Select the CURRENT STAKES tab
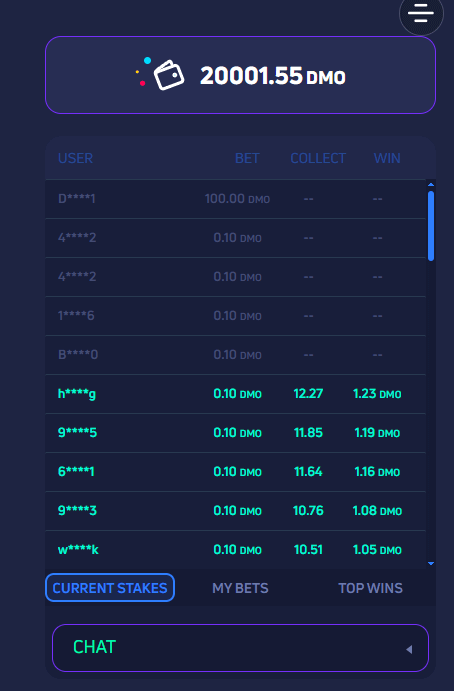454x691 pixels. coord(110,587)
